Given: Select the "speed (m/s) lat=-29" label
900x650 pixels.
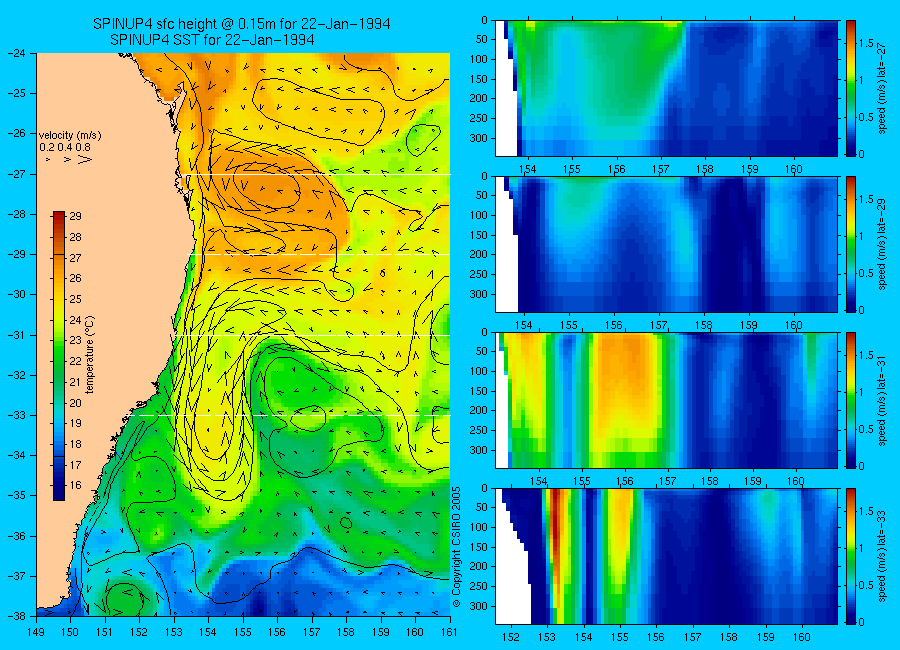Looking at the screenshot, I should tap(883, 244).
